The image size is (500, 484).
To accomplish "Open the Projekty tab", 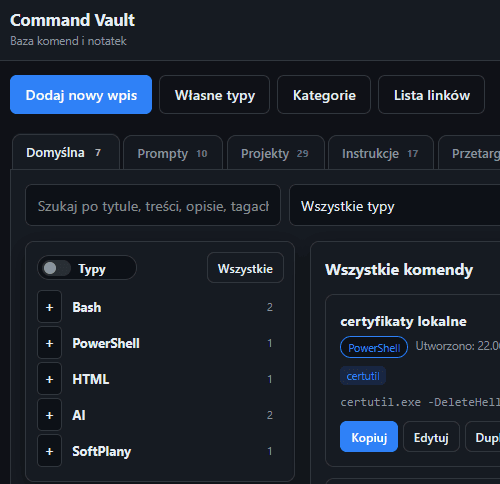I will coord(276,153).
